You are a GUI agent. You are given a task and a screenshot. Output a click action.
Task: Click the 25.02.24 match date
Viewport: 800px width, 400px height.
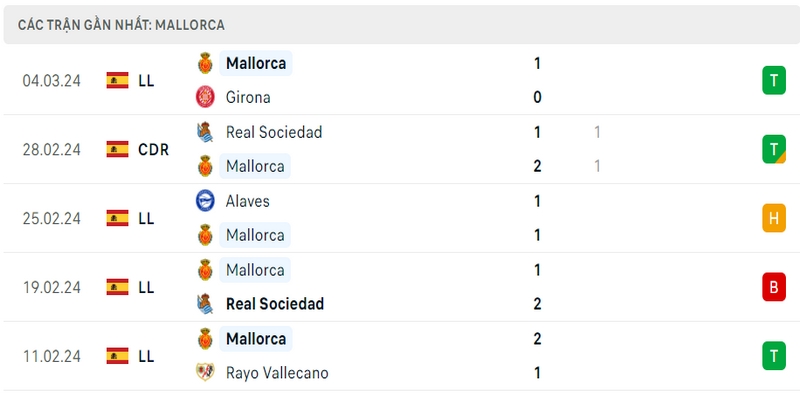52,218
